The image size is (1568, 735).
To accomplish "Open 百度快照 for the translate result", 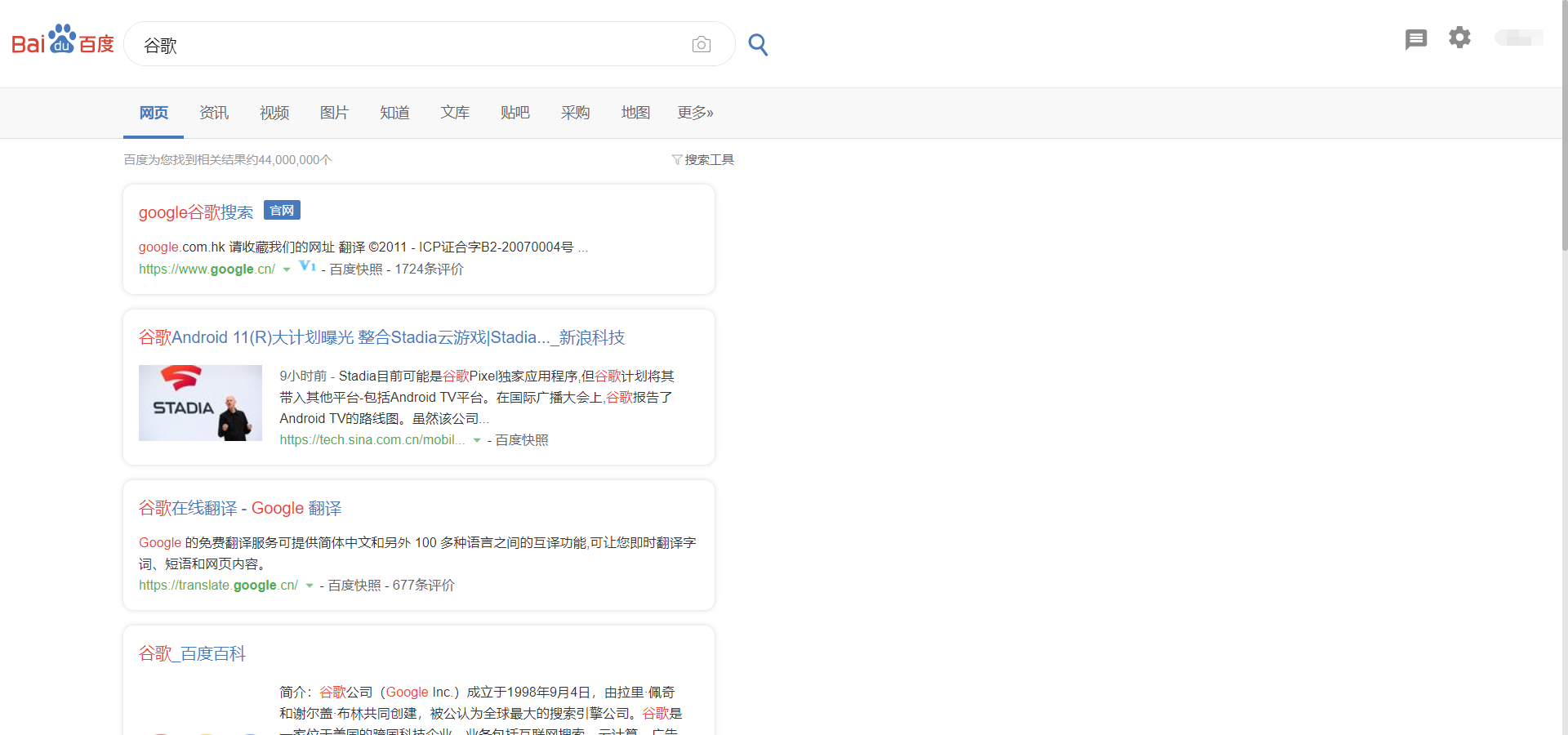I will 353,585.
